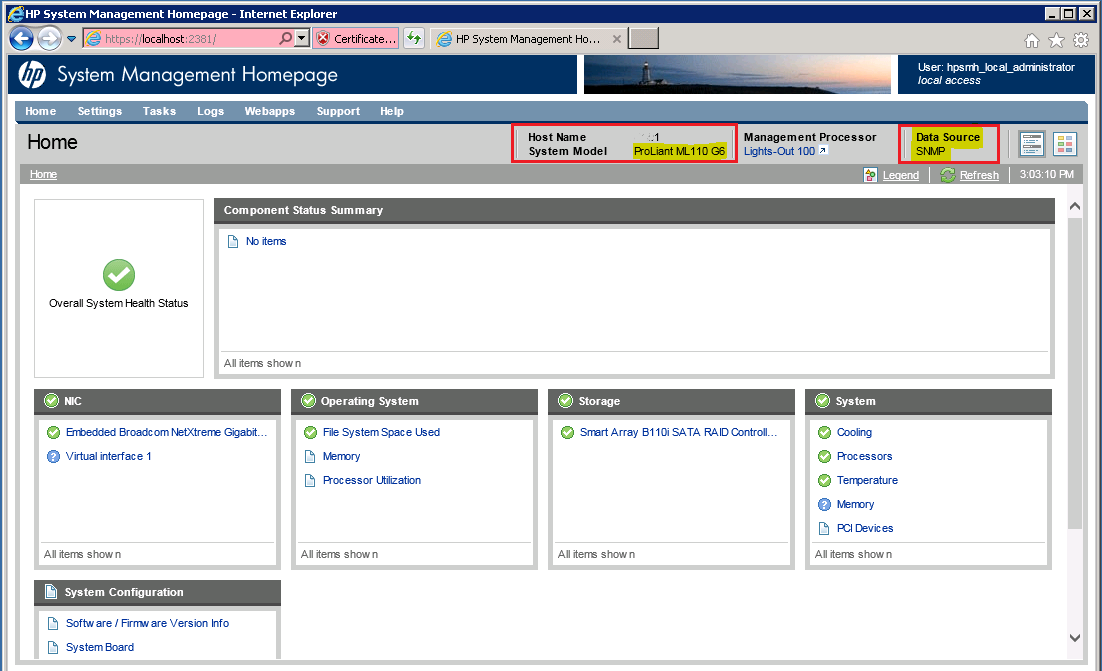Image resolution: width=1102 pixels, height=671 pixels.
Task: Click the Home breadcrumb link
Action: pos(44,174)
